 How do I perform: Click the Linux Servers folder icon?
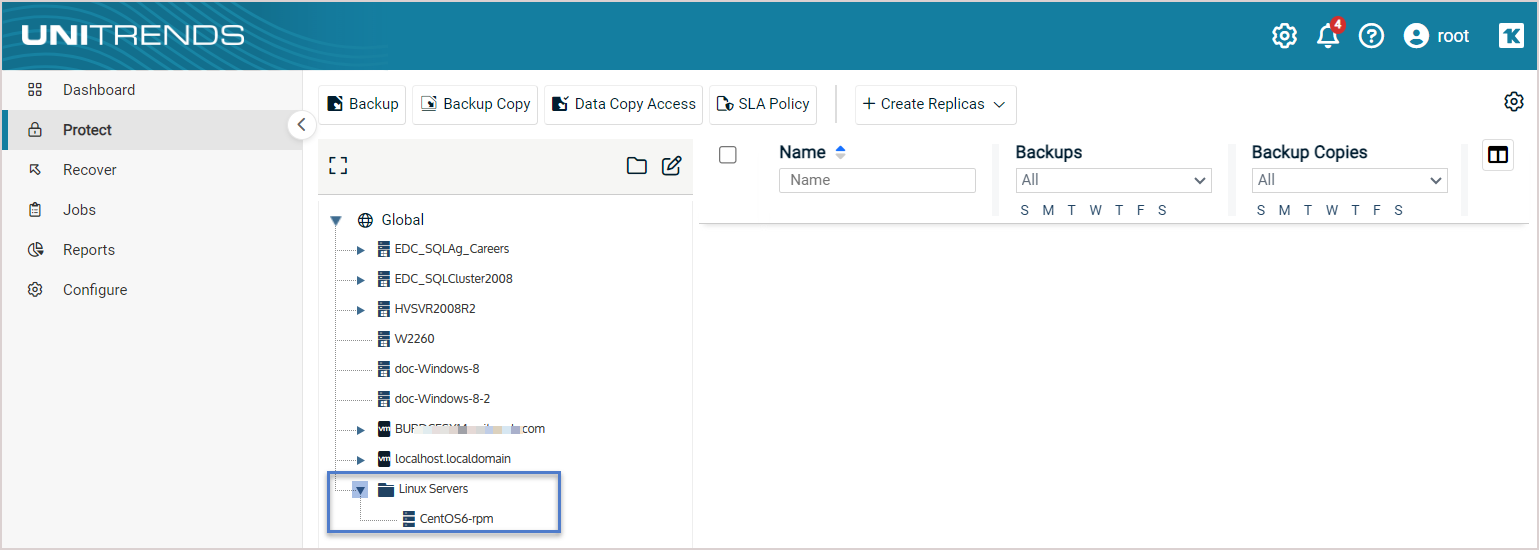386,489
